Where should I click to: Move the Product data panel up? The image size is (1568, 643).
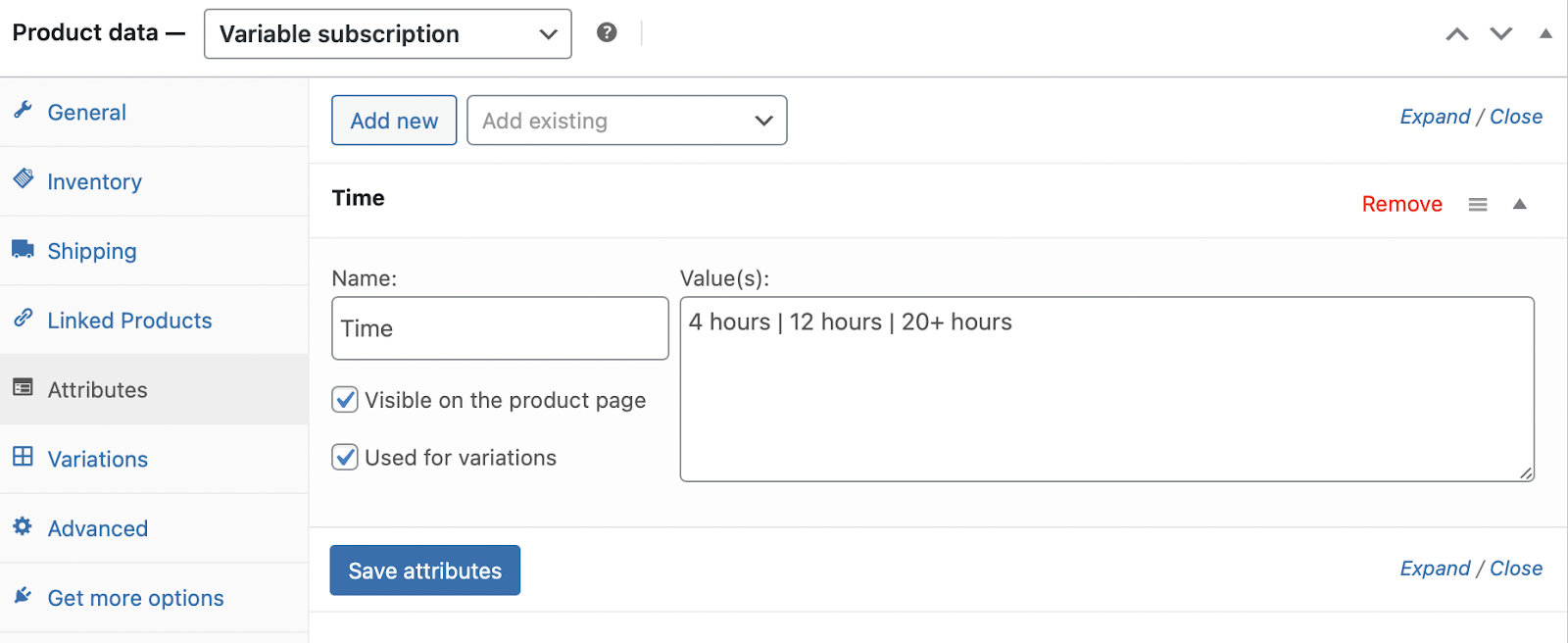(1457, 34)
